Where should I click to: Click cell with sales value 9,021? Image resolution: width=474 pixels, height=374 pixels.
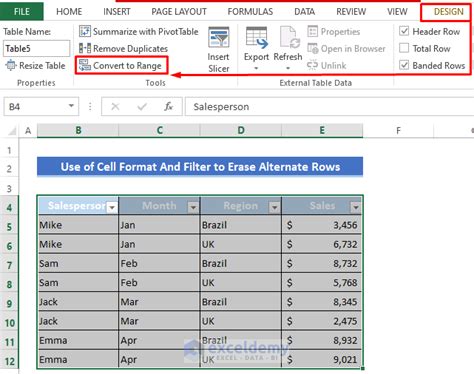(x=322, y=359)
